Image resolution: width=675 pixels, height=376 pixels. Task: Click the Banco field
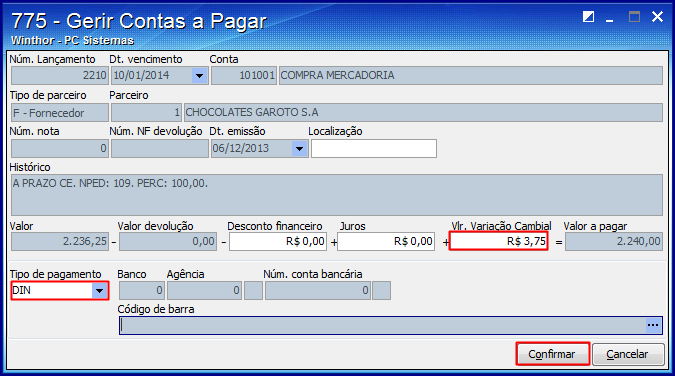tap(142, 291)
